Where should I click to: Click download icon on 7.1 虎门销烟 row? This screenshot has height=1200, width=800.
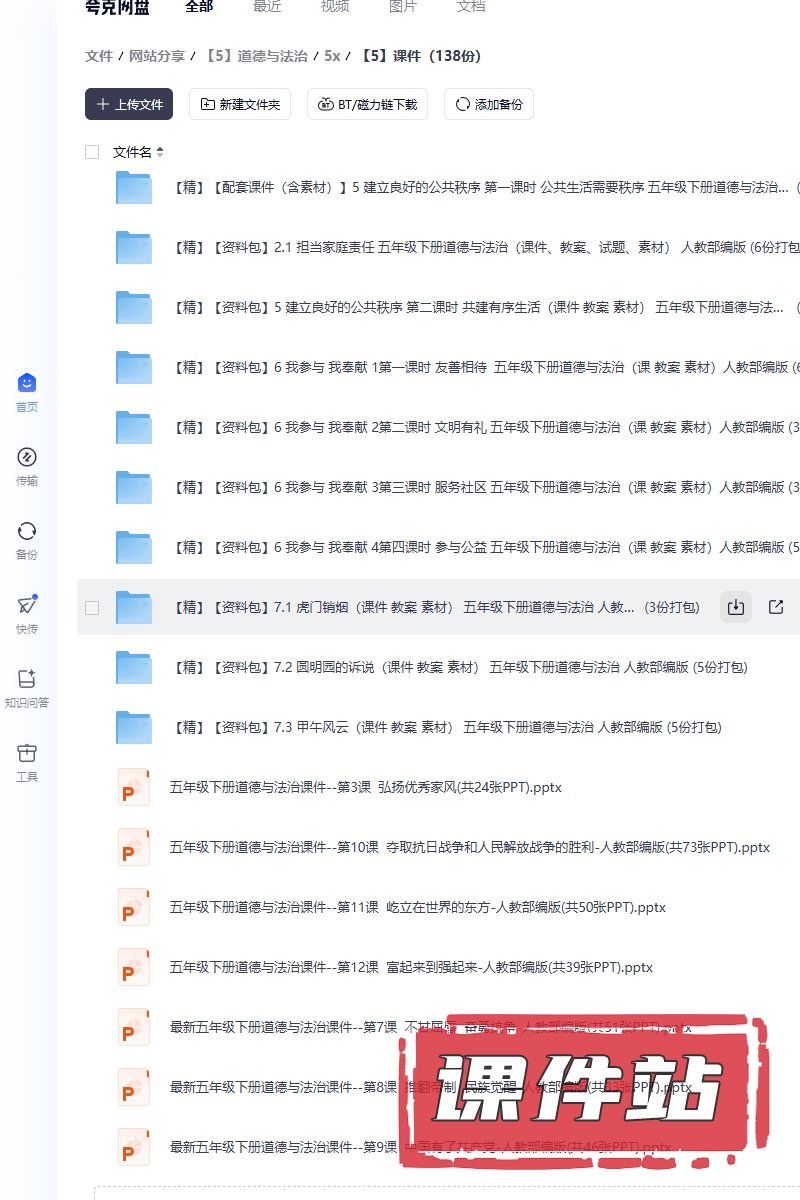coord(736,607)
